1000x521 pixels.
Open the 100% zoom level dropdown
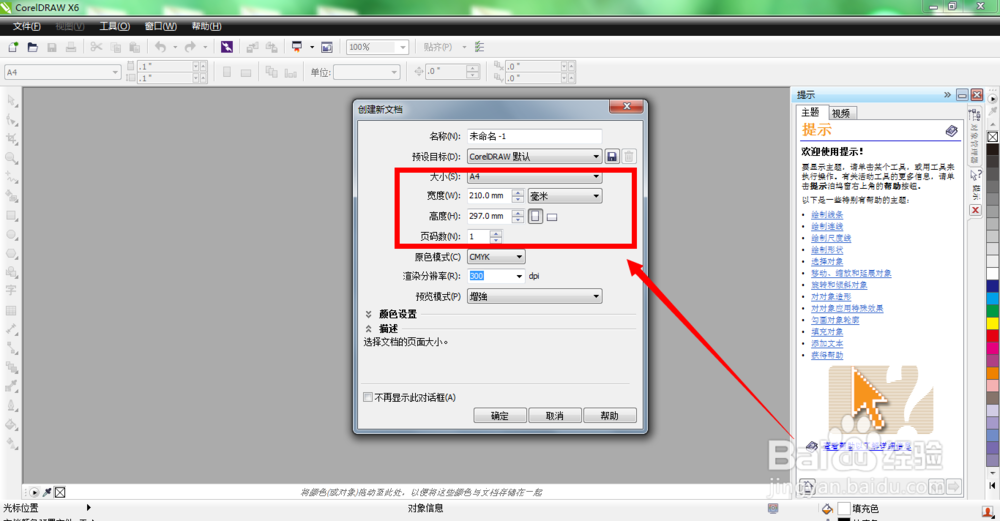pos(402,47)
